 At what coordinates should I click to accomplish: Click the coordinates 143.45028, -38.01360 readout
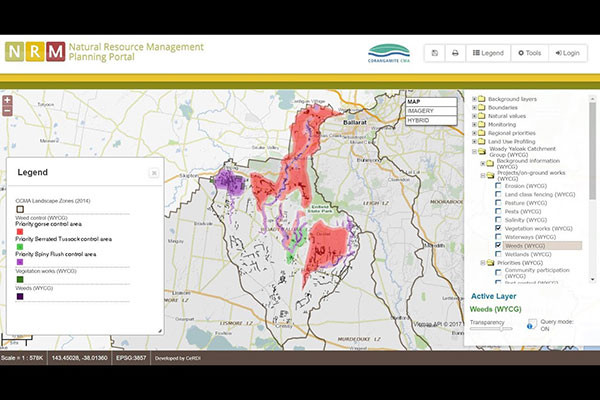(x=80, y=358)
